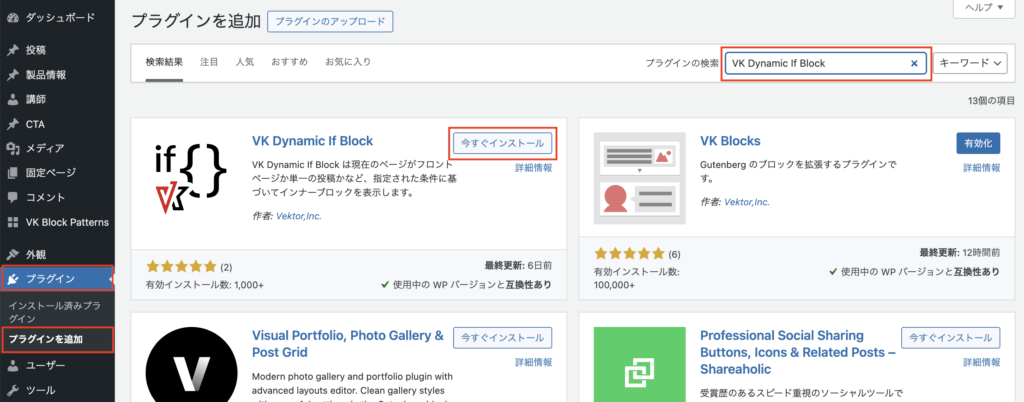The width and height of the screenshot is (1024, 402).
Task: Switch to the おすすめ tab
Action: pos(290,63)
